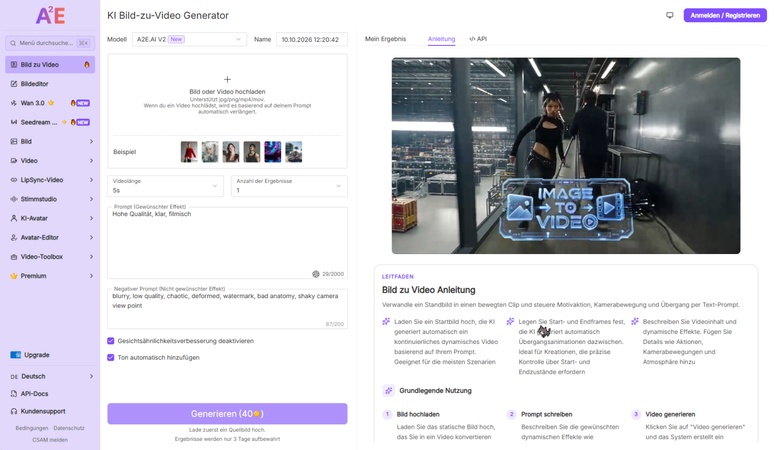This screenshot has height=450, width=774.
Task: Open Bildeditor from the sidebar
Action: [x=50, y=84]
